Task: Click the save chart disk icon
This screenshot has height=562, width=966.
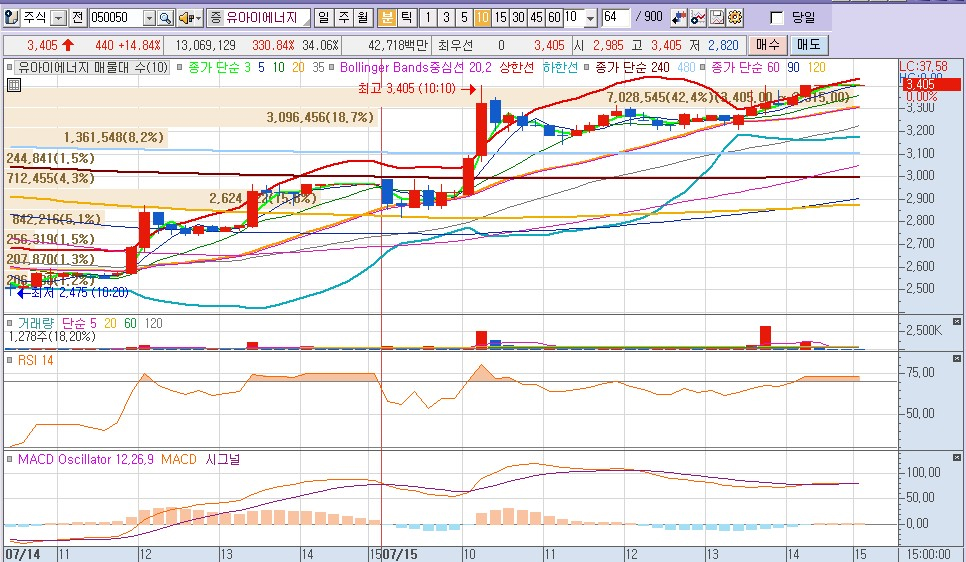Action: pos(717,18)
